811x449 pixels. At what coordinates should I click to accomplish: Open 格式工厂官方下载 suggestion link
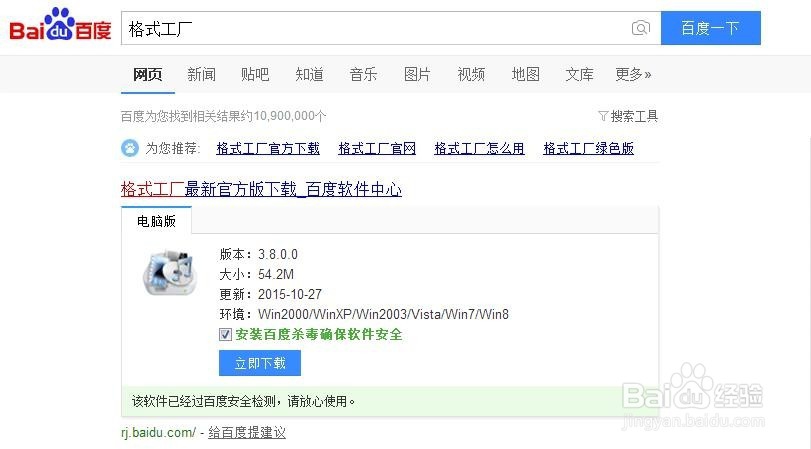[x=268, y=148]
